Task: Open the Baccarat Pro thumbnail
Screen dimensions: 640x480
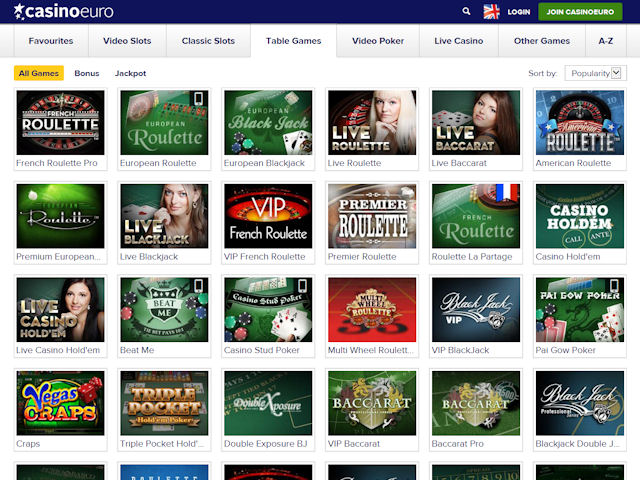Action: pyautogui.click(x=476, y=403)
